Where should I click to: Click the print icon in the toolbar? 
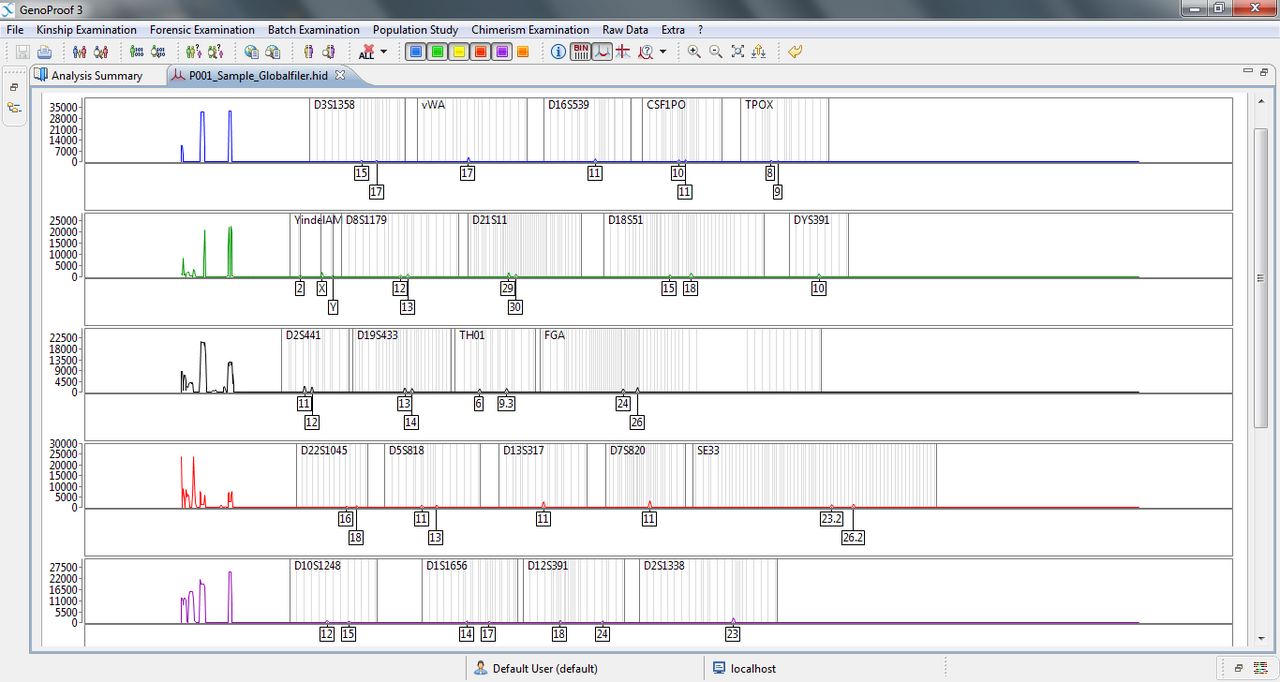[44, 52]
